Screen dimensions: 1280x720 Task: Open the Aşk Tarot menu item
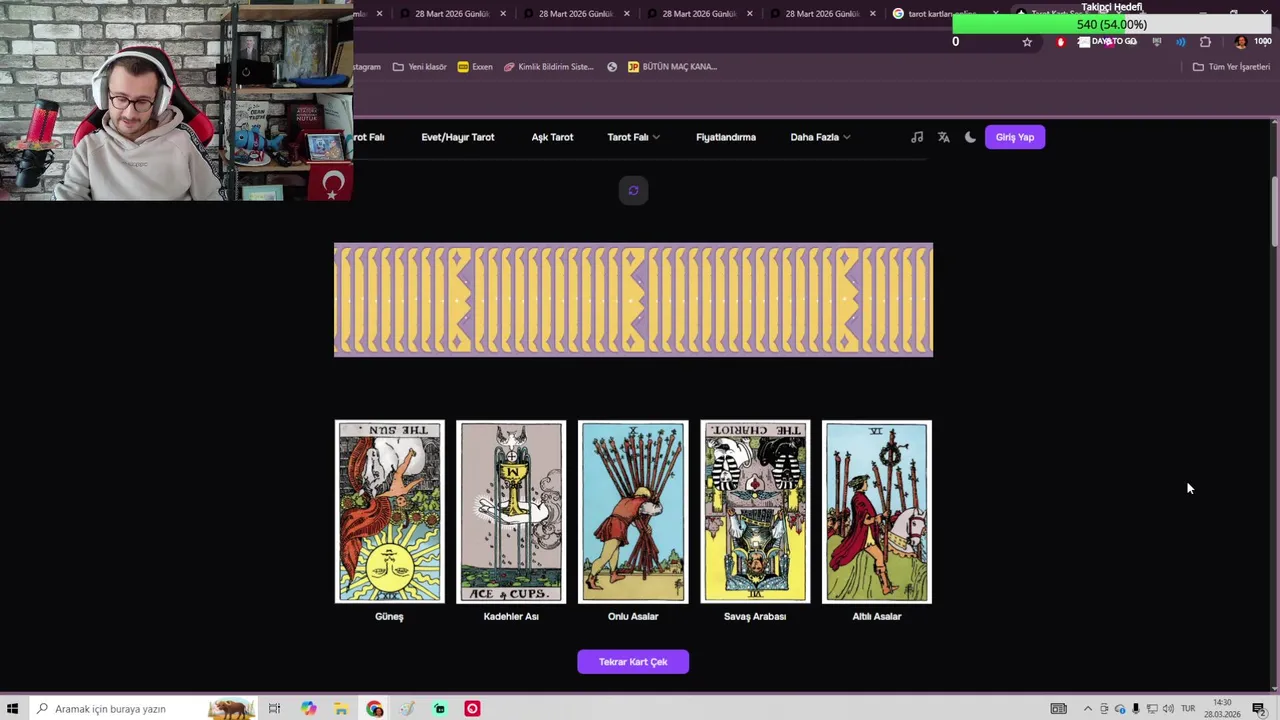pyautogui.click(x=552, y=137)
